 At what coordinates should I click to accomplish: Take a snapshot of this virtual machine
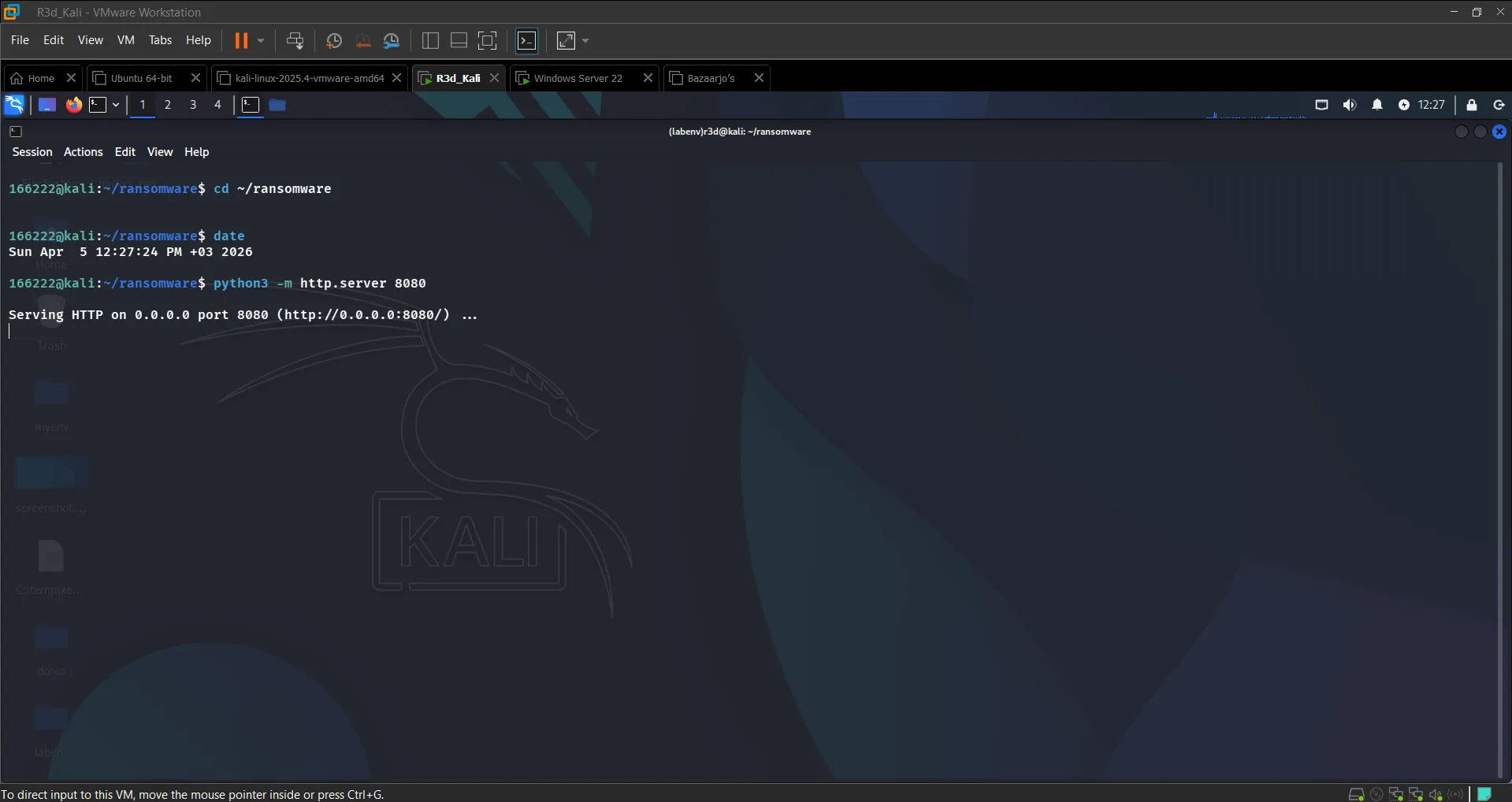coord(334,40)
